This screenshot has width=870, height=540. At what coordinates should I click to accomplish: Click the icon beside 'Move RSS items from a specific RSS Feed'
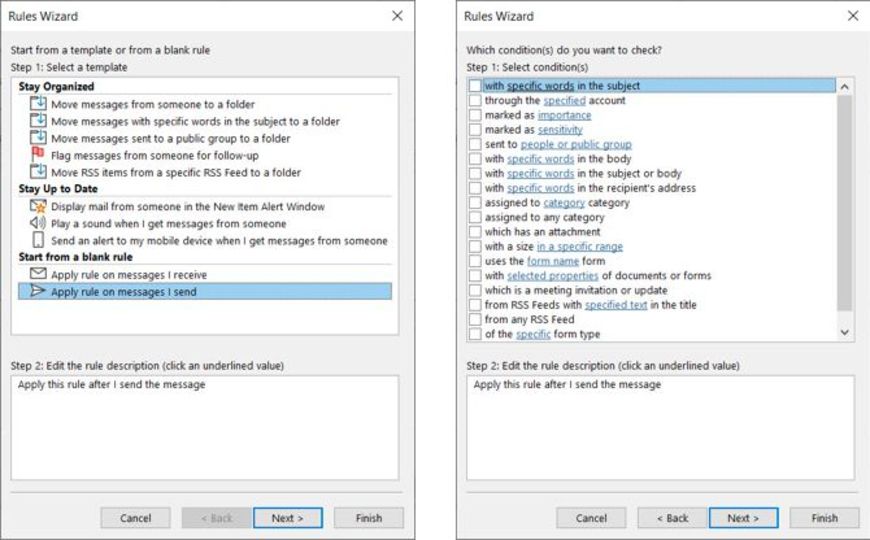(x=38, y=171)
